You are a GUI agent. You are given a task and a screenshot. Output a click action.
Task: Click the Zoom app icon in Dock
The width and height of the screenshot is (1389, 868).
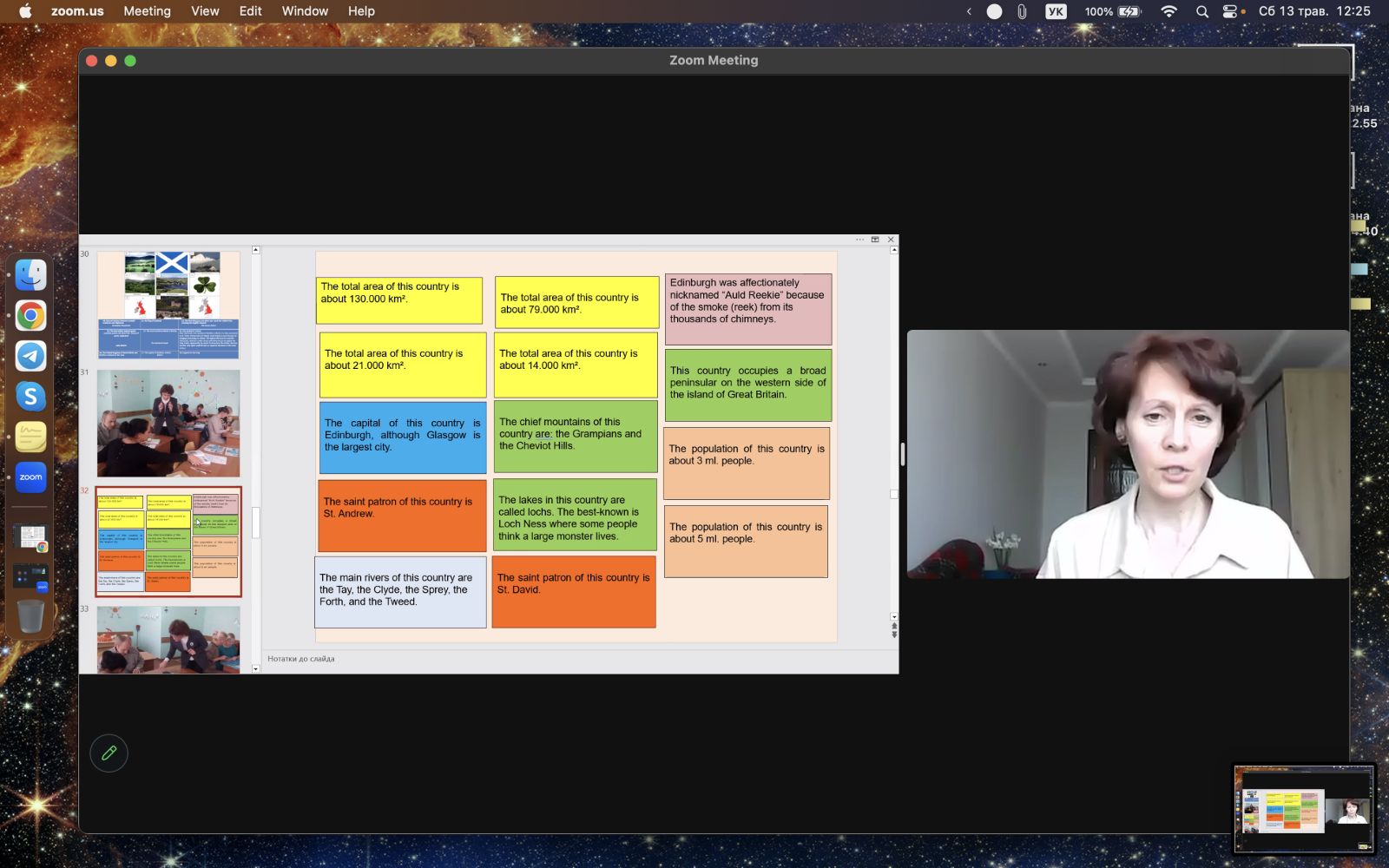31,477
